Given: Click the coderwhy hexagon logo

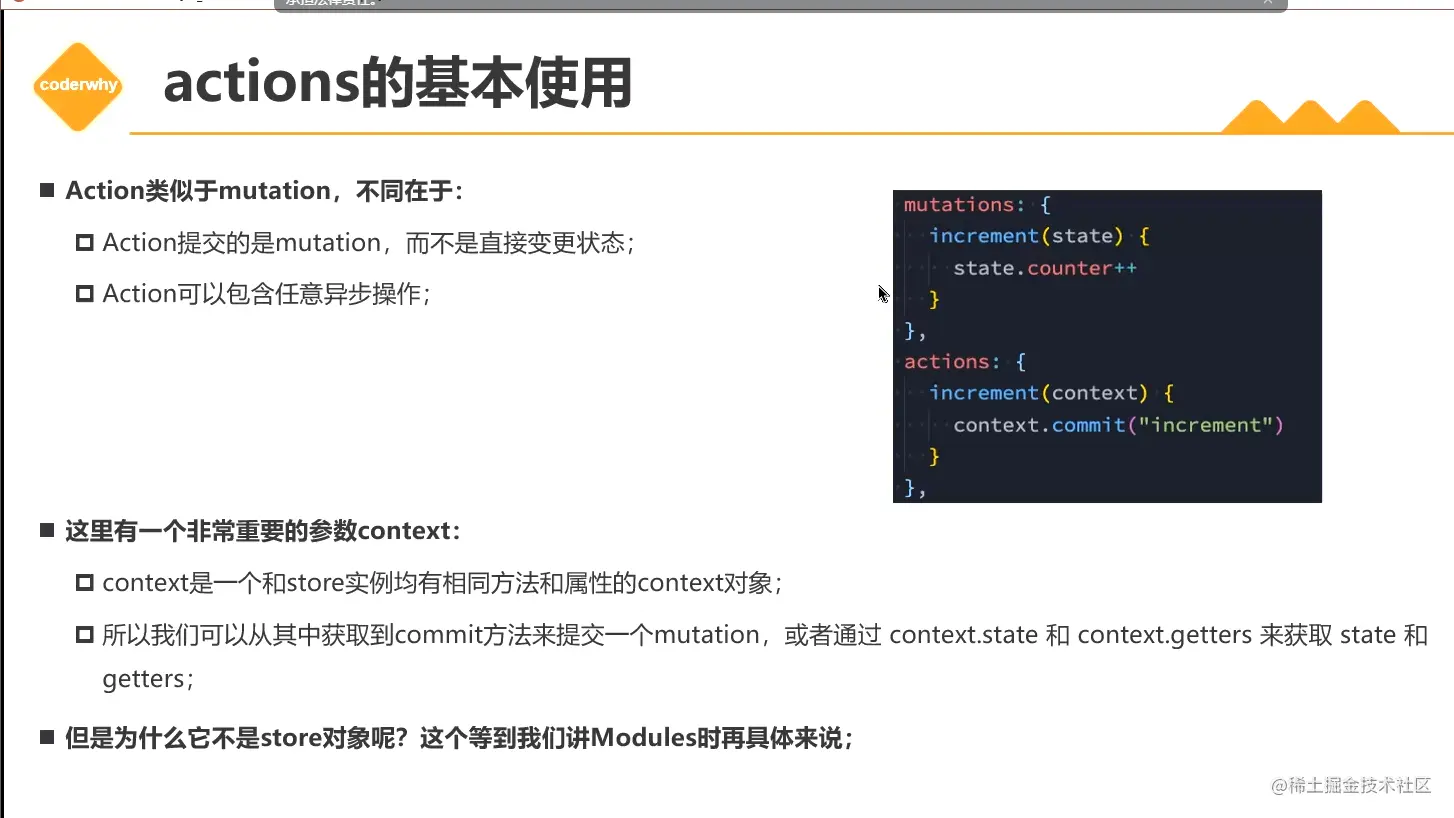Looking at the screenshot, I should tap(77, 85).
